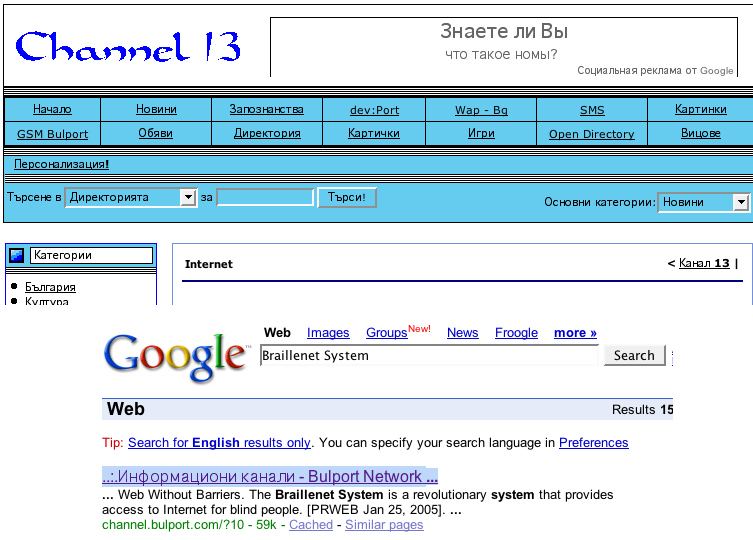Click Google search box with Braillenet System

(x=429, y=356)
